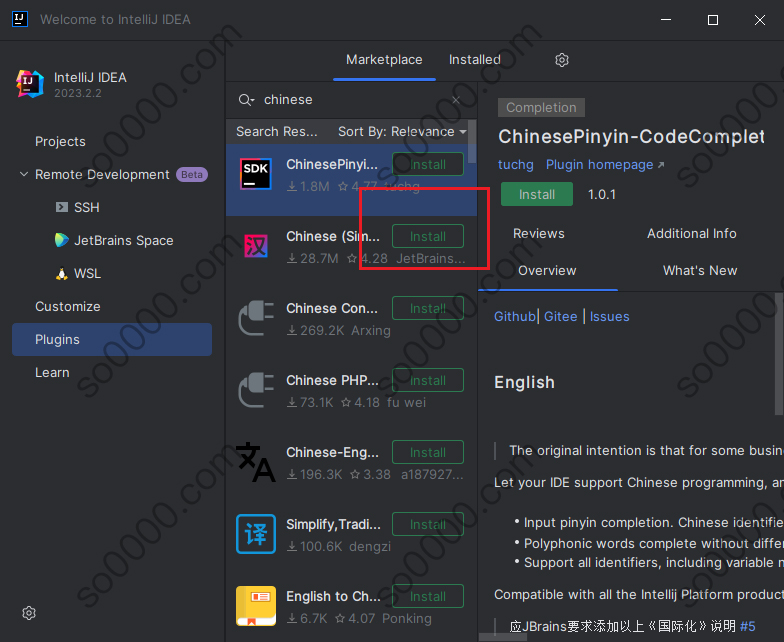Open the What's New tab
Viewport: 784px width, 642px height.
[700, 270]
